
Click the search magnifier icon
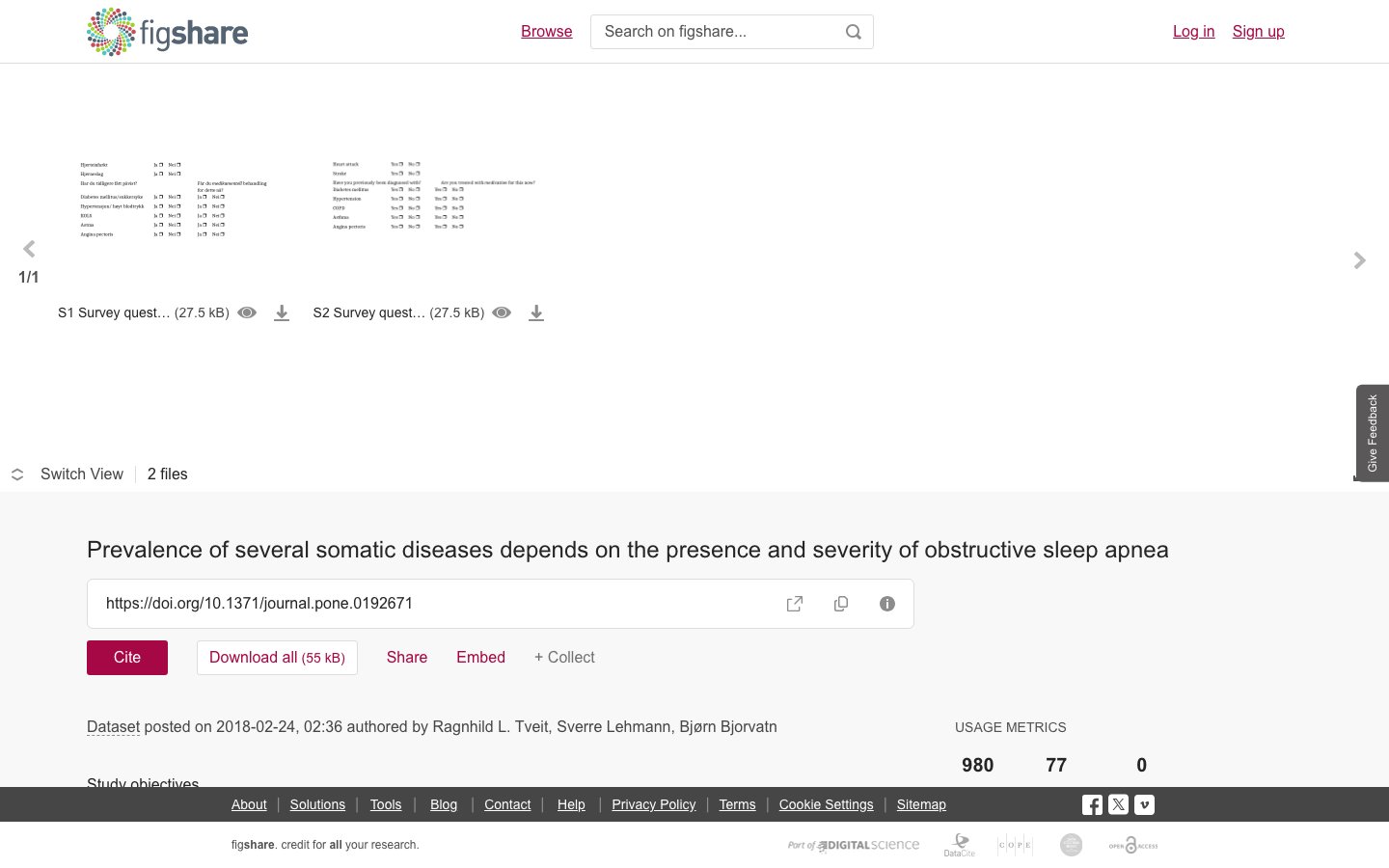853,32
